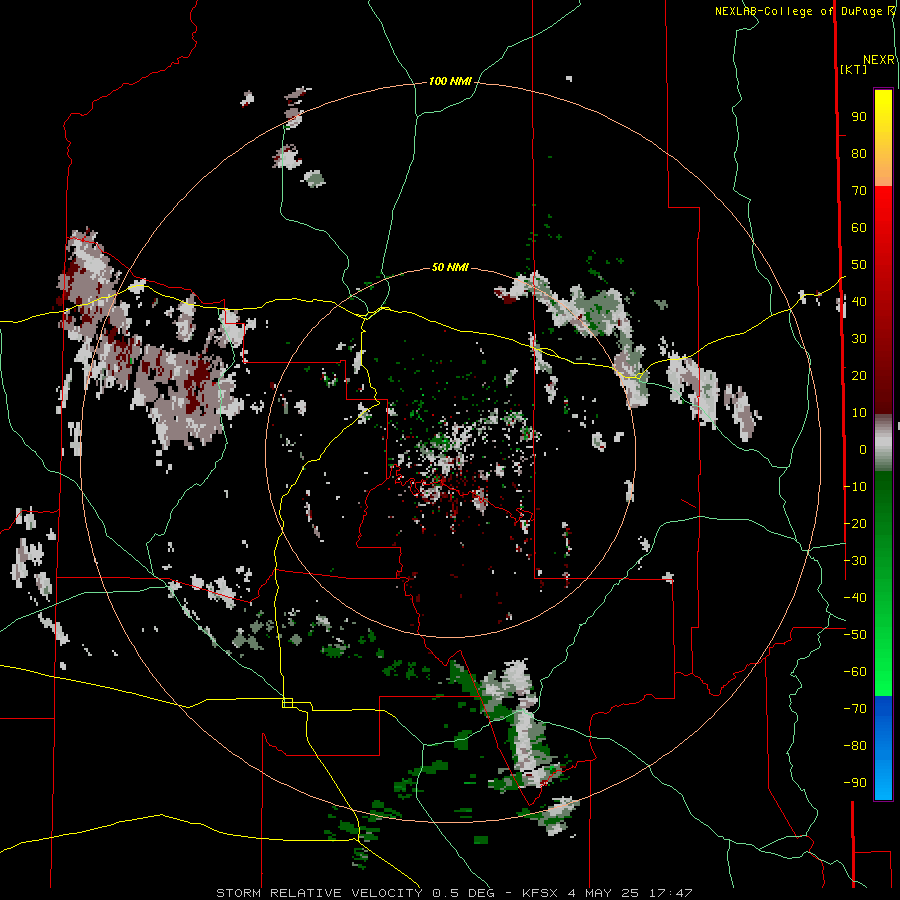The height and width of the screenshot is (900, 900).
Task: Click the KT units label above the color scale
Action: [x=854, y=69]
